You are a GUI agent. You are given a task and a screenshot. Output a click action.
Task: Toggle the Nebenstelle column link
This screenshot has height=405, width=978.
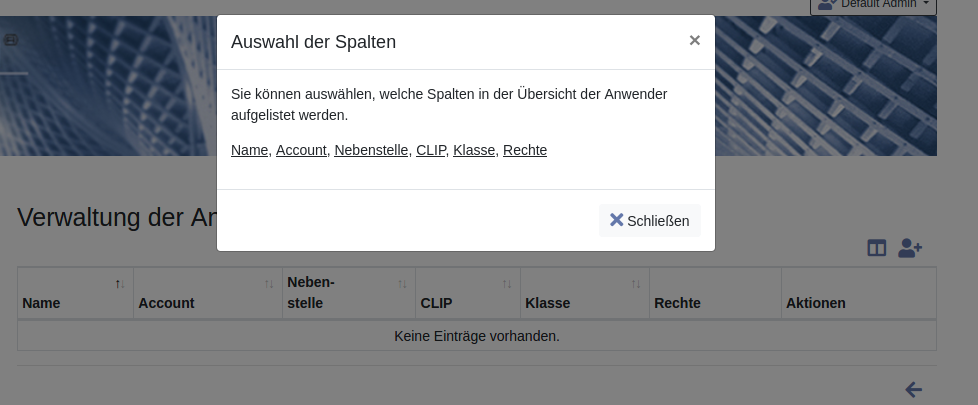tap(371, 150)
